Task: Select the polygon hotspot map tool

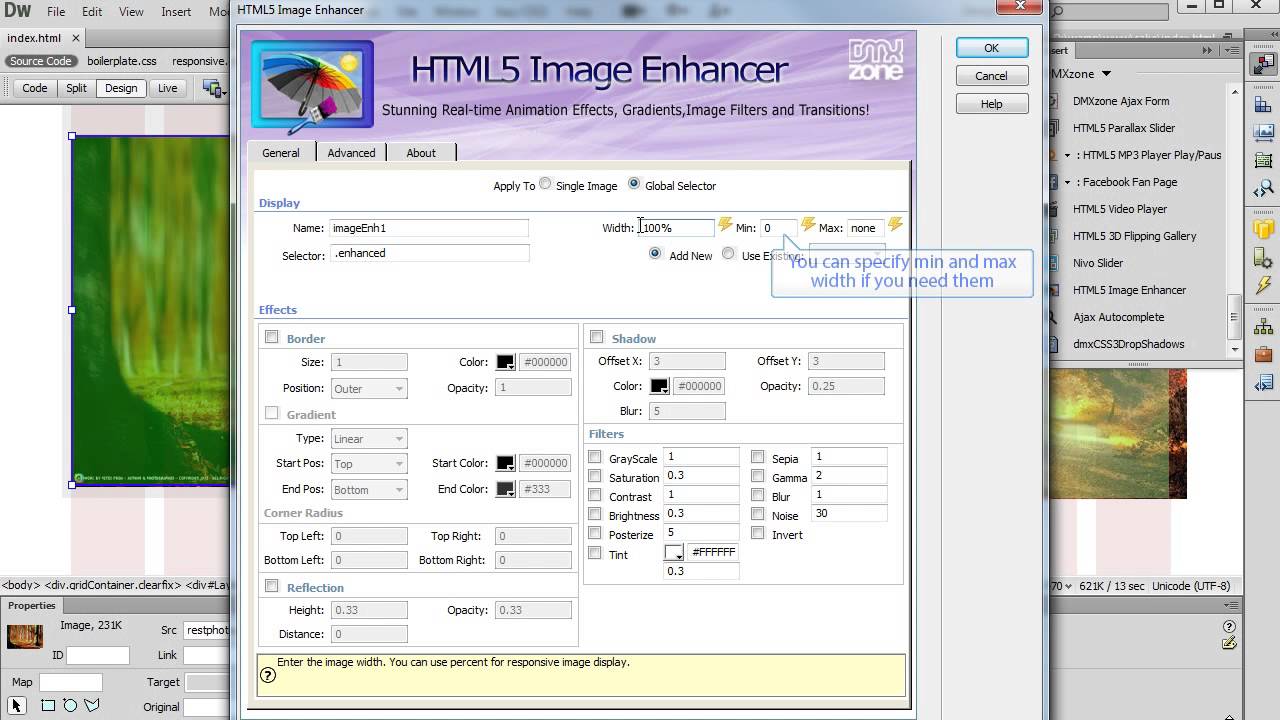Action: pyautogui.click(x=92, y=706)
